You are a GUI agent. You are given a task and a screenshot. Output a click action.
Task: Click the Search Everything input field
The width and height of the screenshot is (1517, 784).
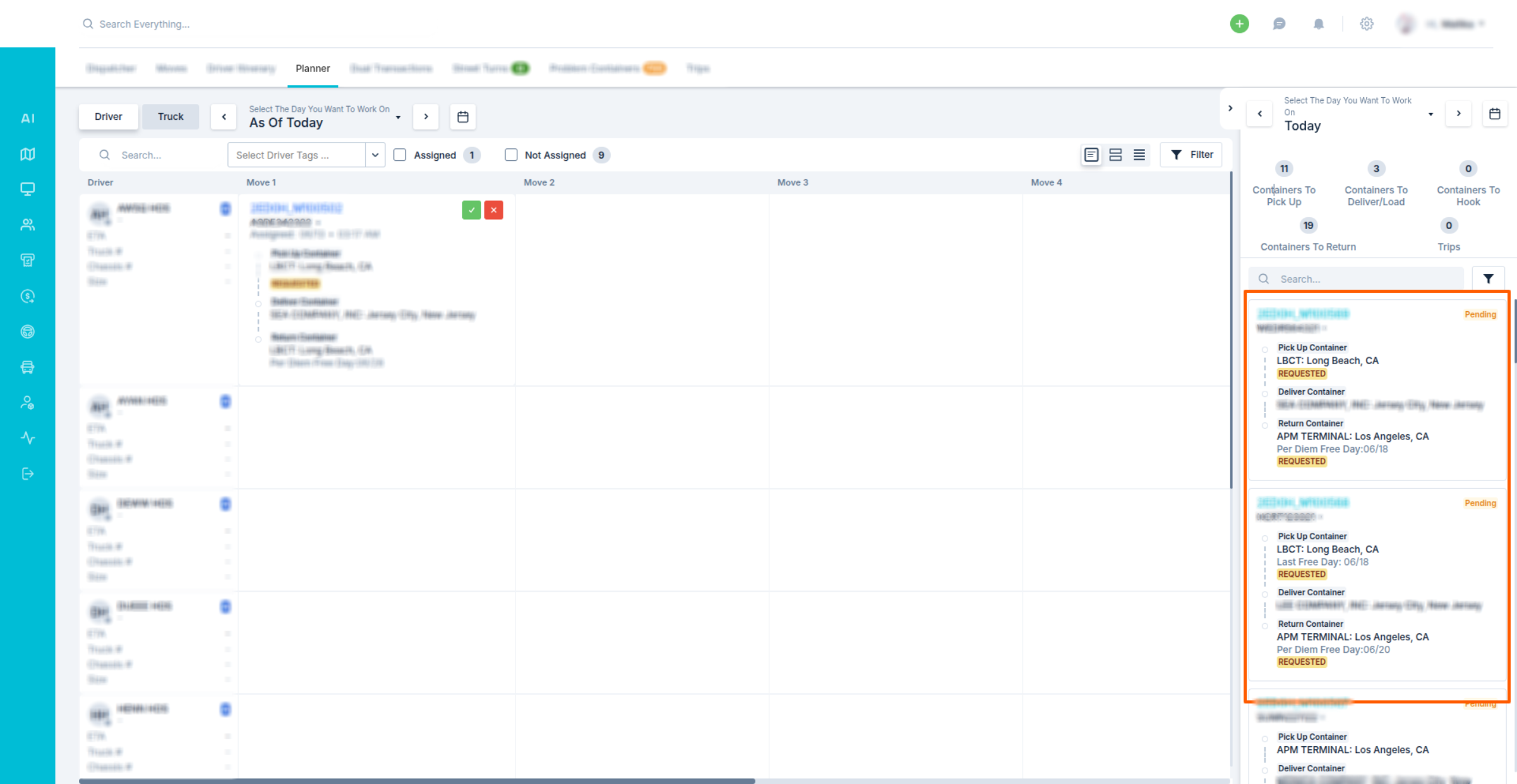click(253, 24)
